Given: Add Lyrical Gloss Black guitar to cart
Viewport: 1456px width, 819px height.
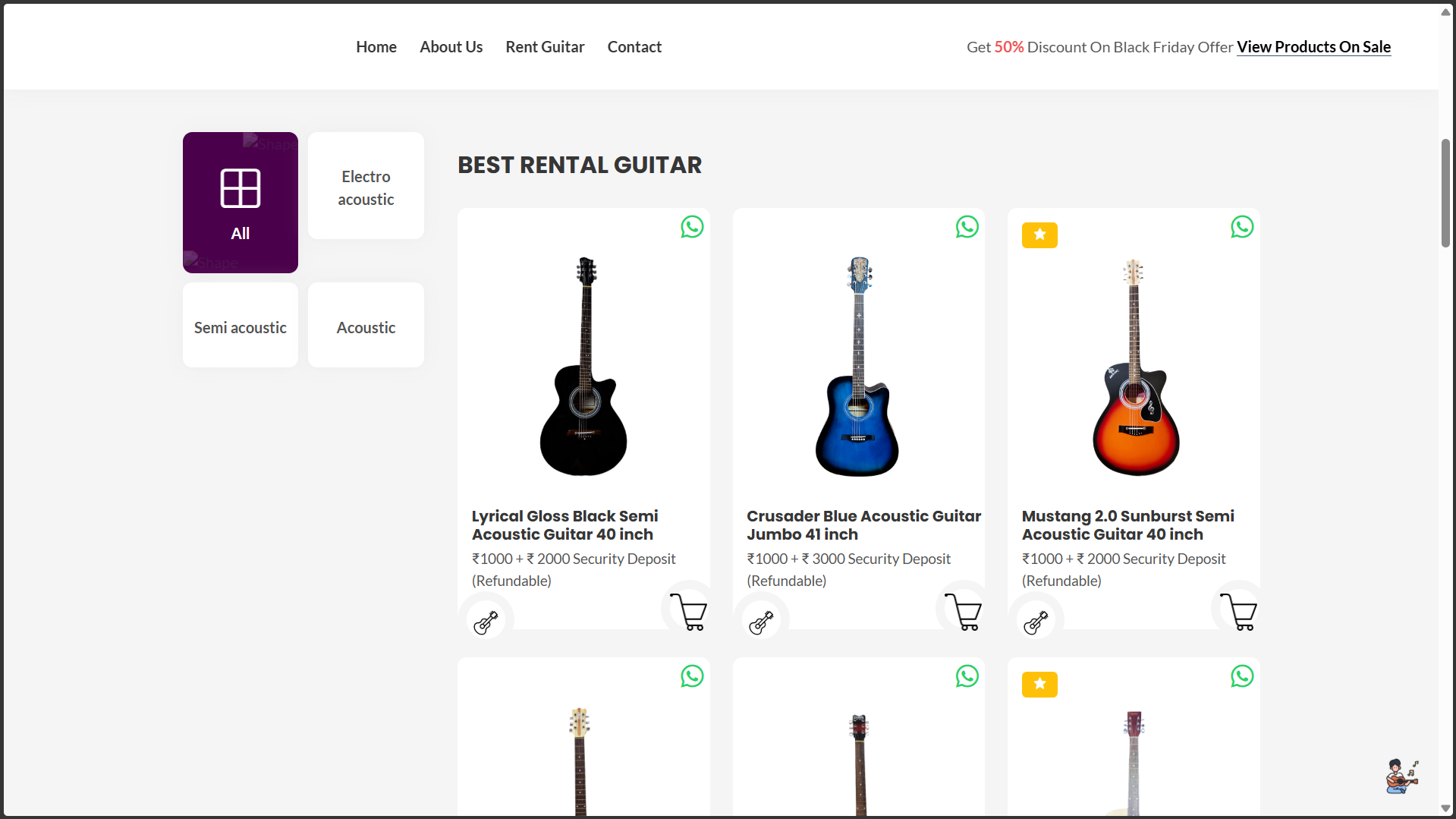Looking at the screenshot, I should tap(689, 612).
